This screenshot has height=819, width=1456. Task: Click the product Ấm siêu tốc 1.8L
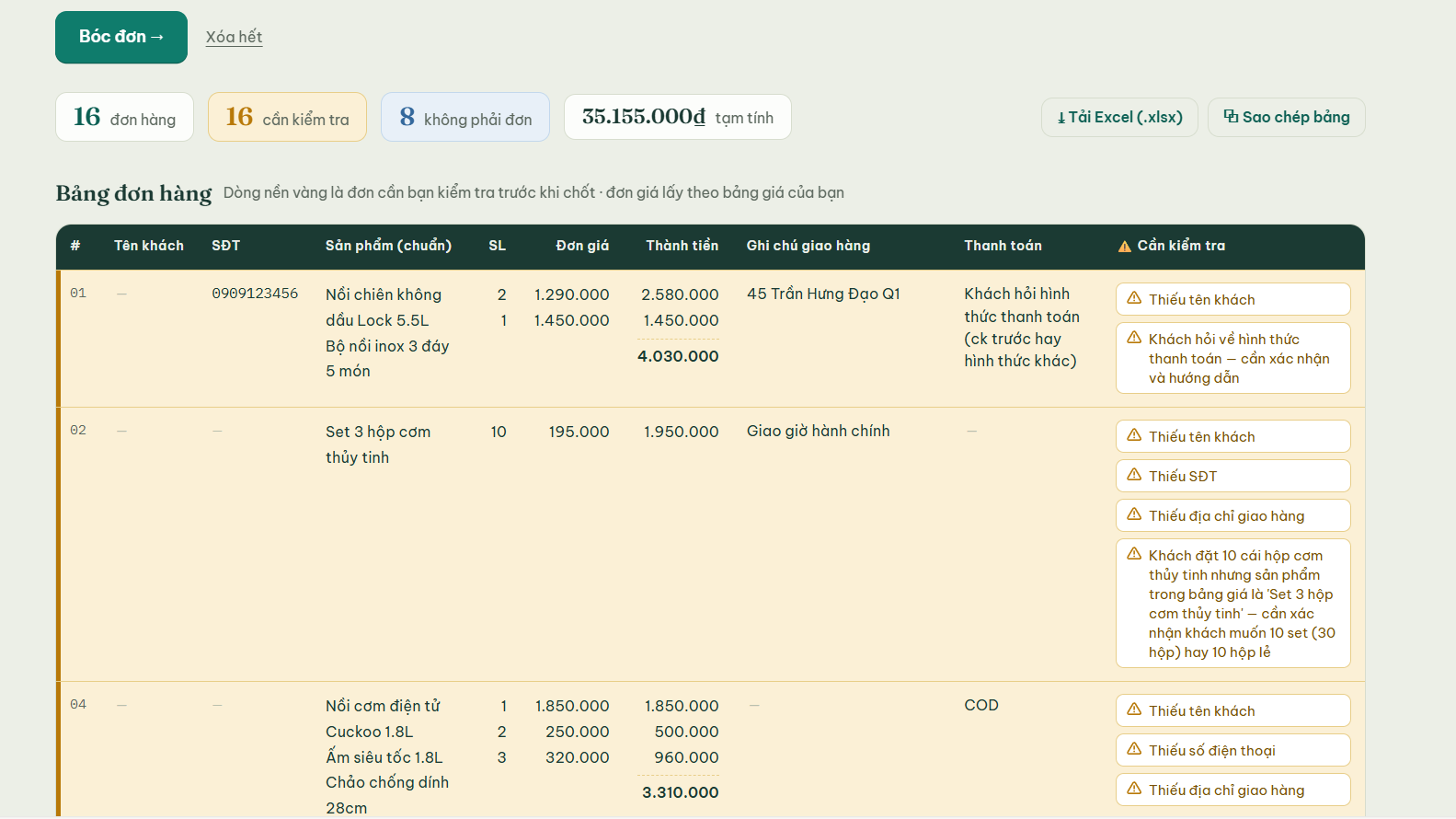pos(384,757)
